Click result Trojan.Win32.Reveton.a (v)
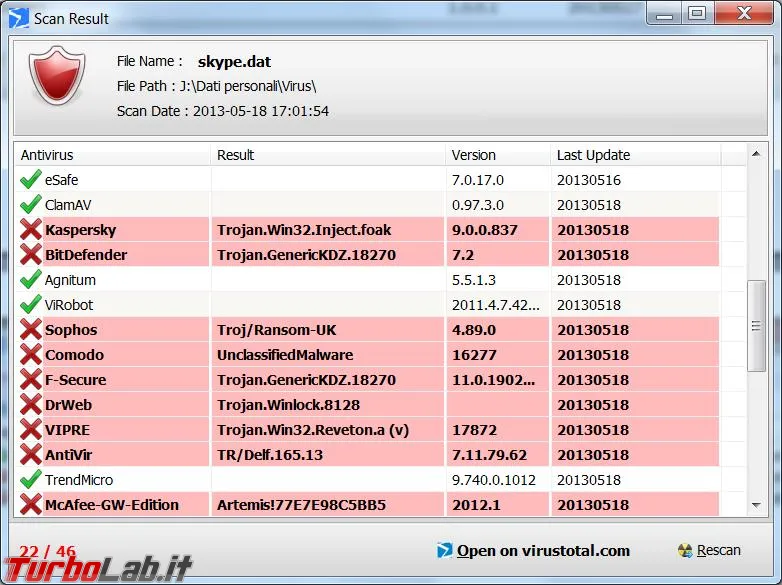The image size is (782, 585). point(313,430)
